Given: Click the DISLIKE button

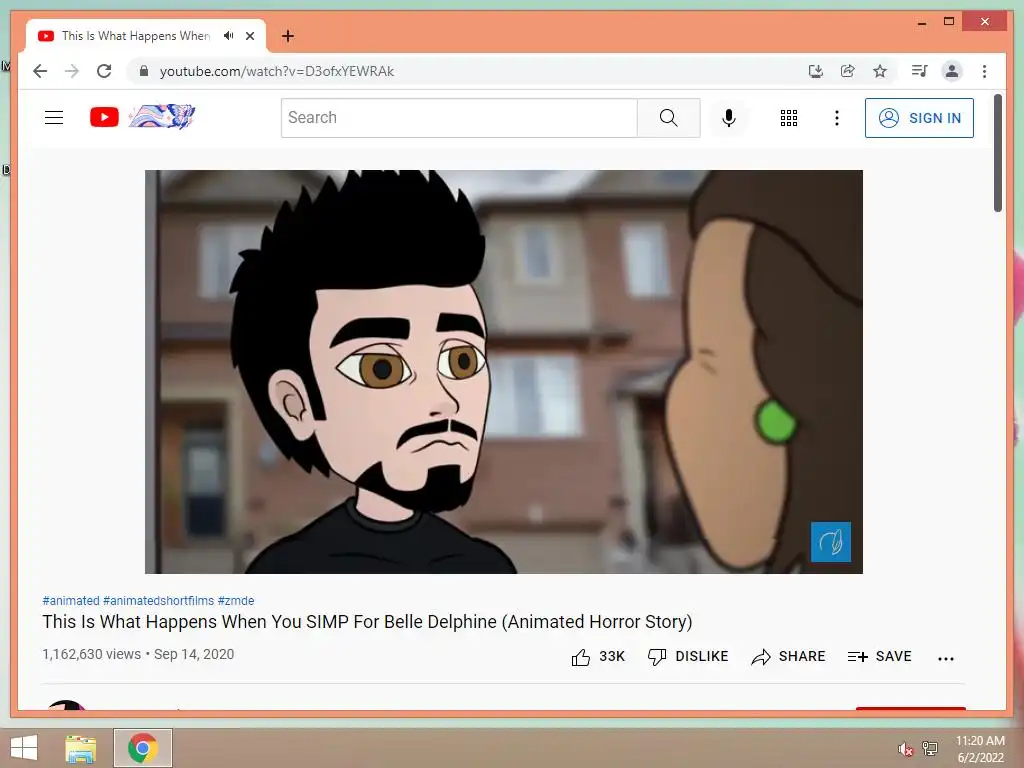Looking at the screenshot, I should [x=688, y=656].
